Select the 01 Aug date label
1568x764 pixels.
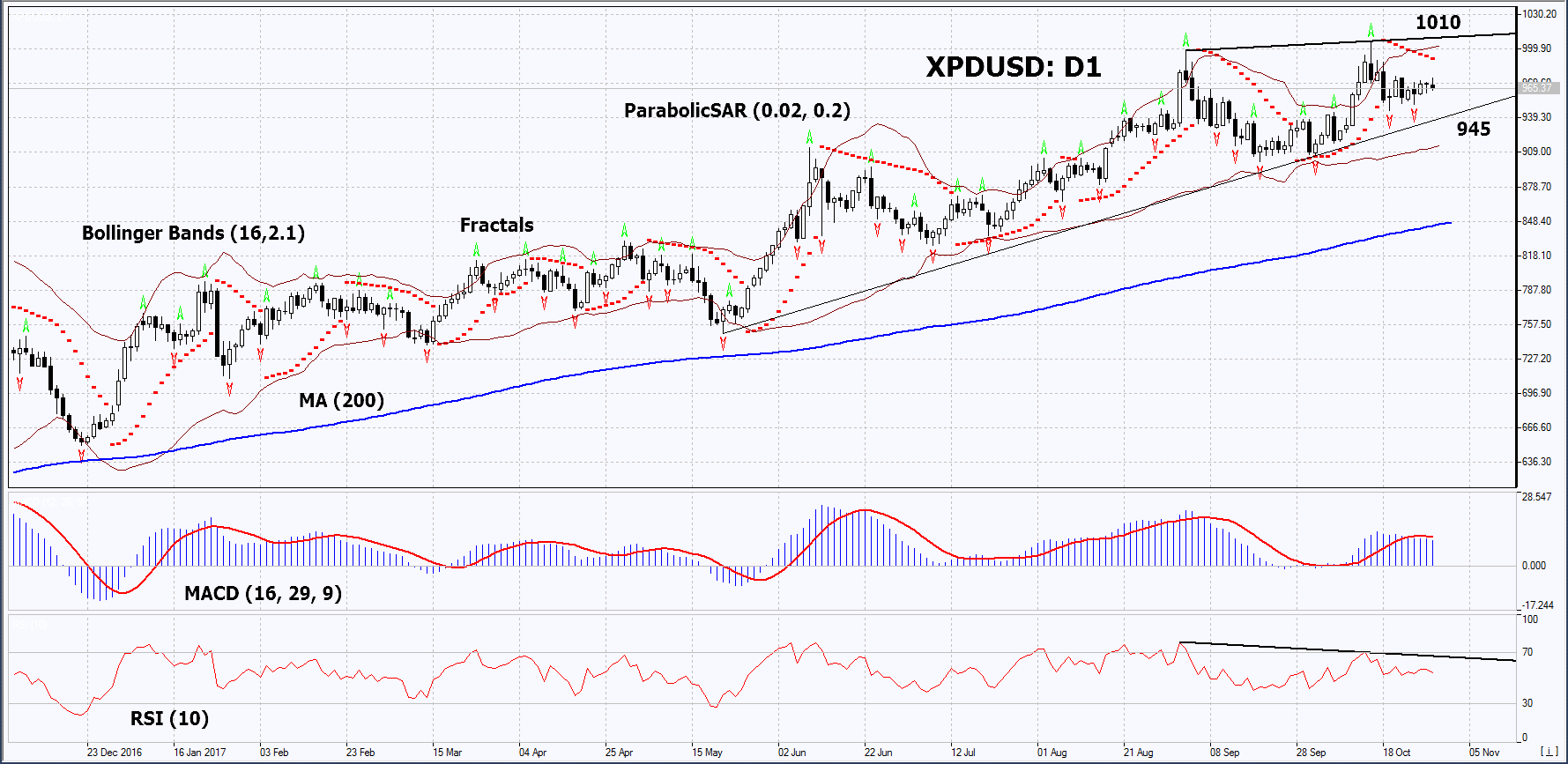(1052, 753)
